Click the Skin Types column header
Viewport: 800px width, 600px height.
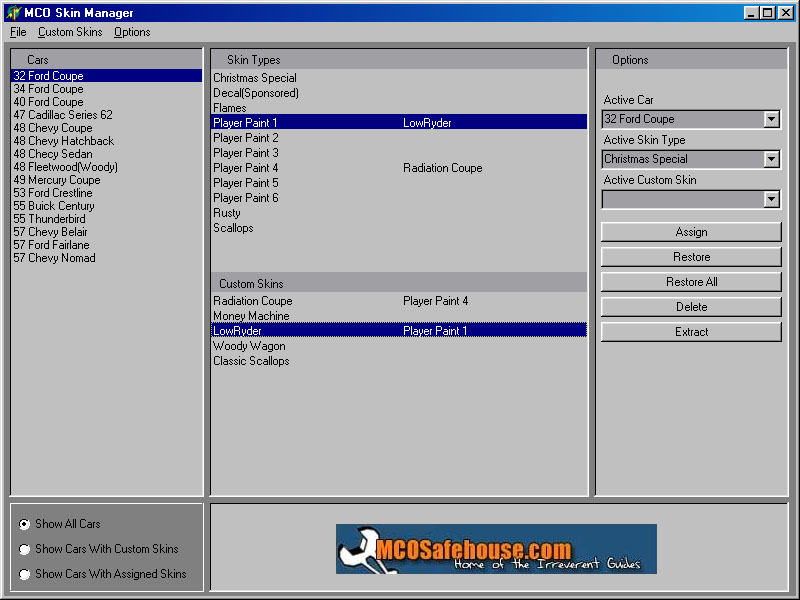(x=399, y=60)
